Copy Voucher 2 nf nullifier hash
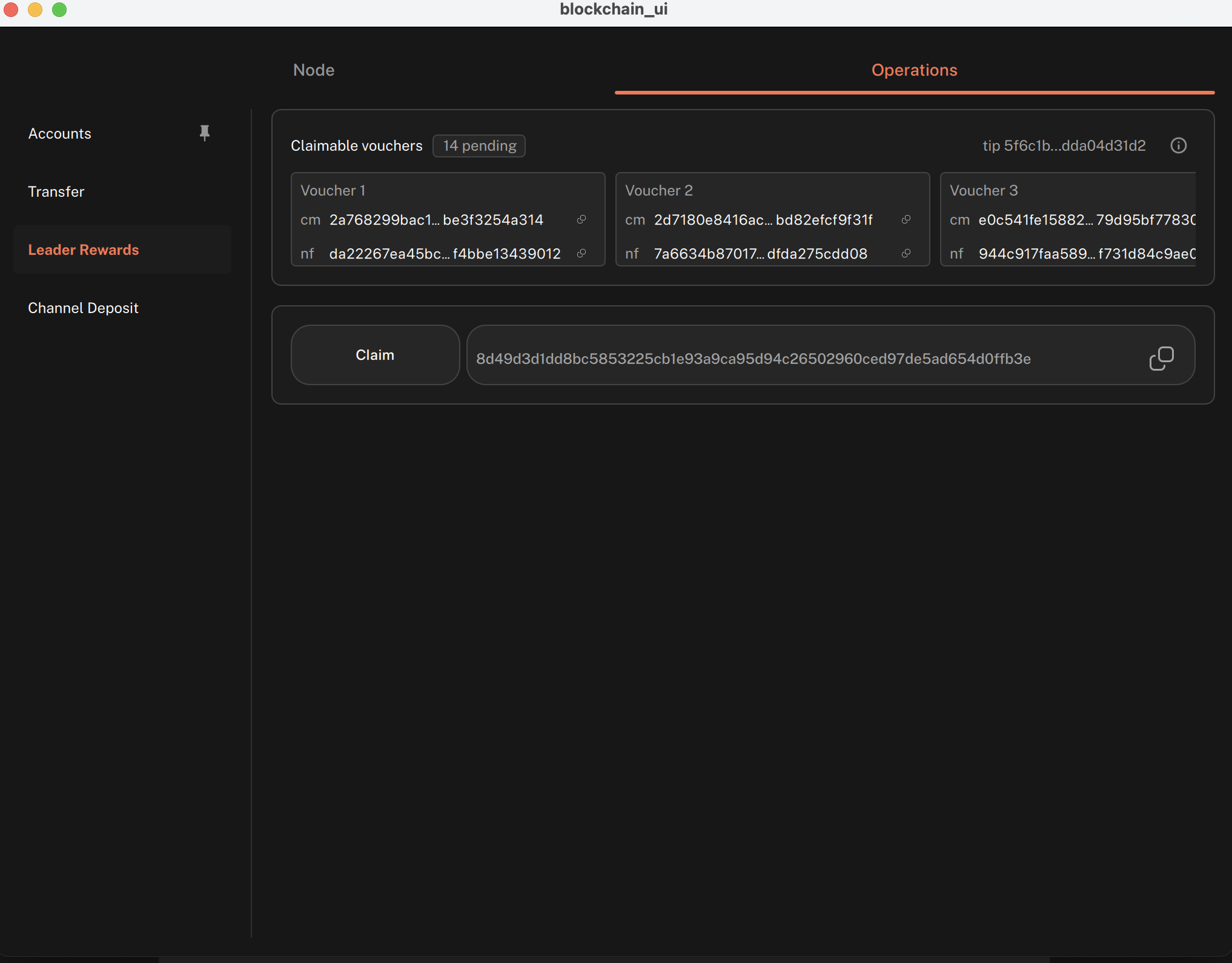The width and height of the screenshot is (1232, 963). (x=906, y=253)
